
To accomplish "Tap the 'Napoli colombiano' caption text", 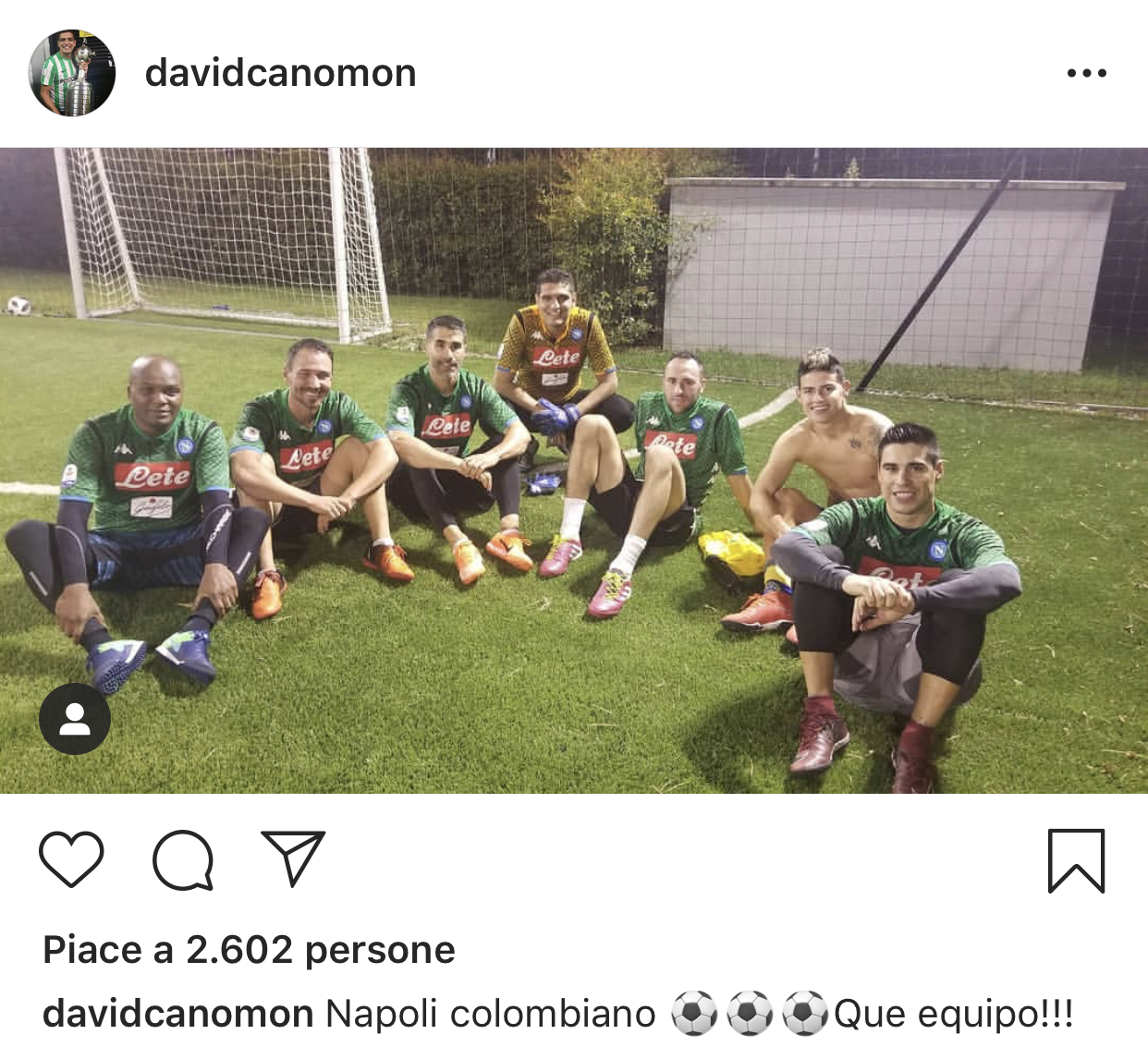I will [x=491, y=1014].
